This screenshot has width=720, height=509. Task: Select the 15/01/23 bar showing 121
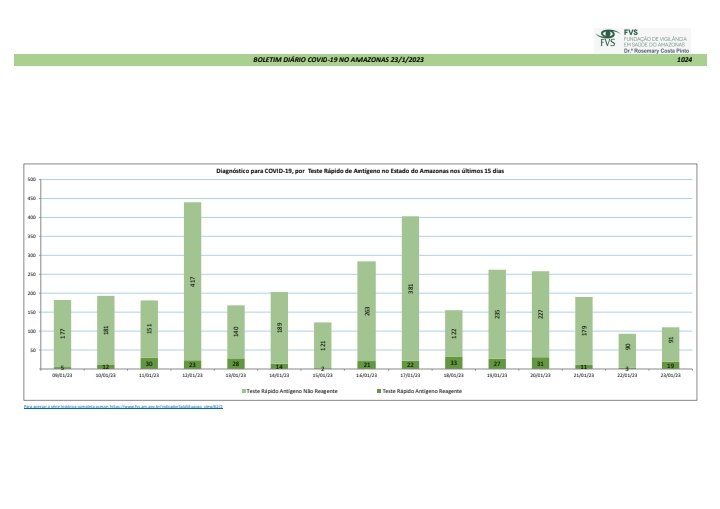[323, 345]
